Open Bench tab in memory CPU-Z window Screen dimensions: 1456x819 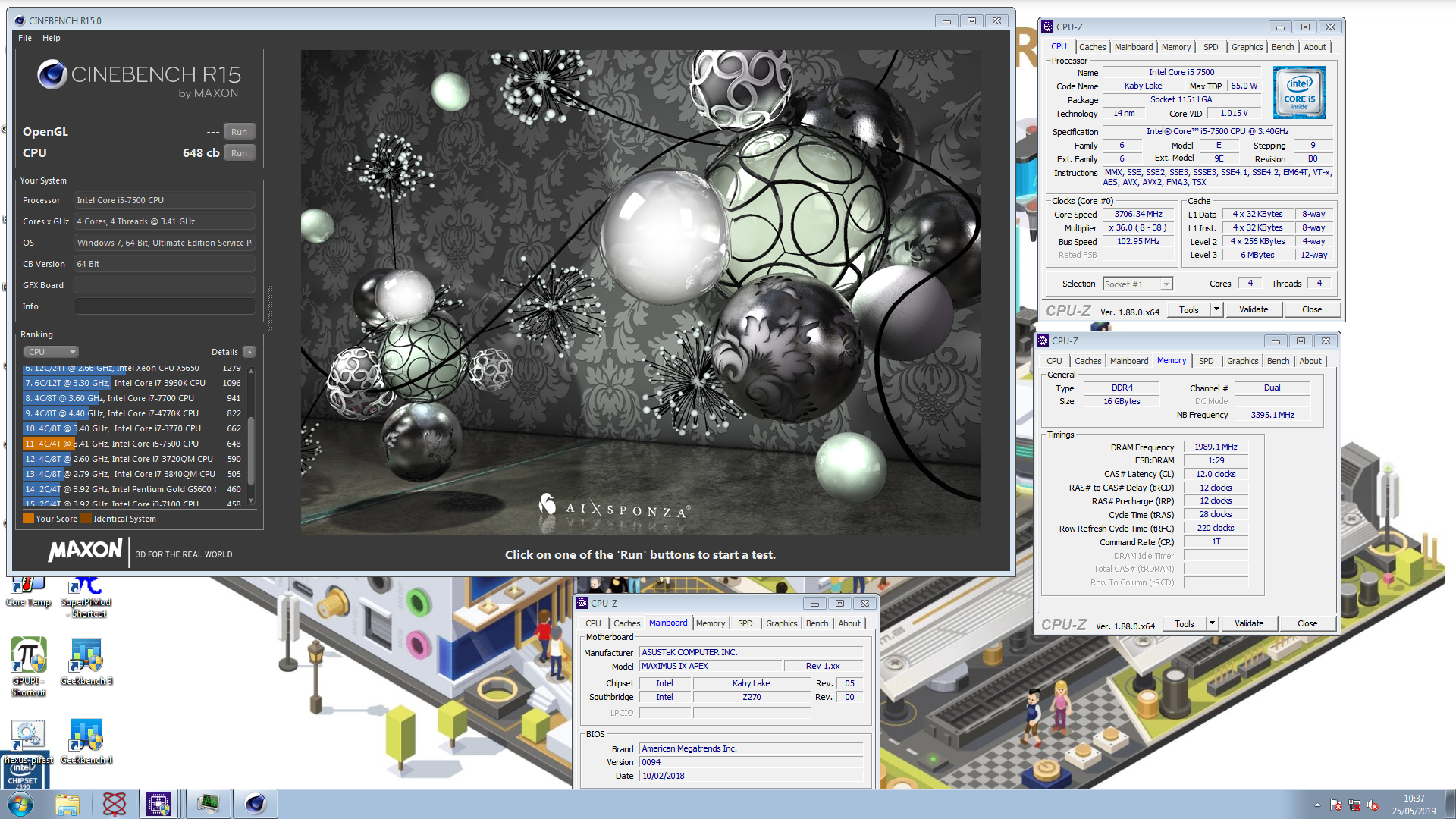pyautogui.click(x=1278, y=361)
